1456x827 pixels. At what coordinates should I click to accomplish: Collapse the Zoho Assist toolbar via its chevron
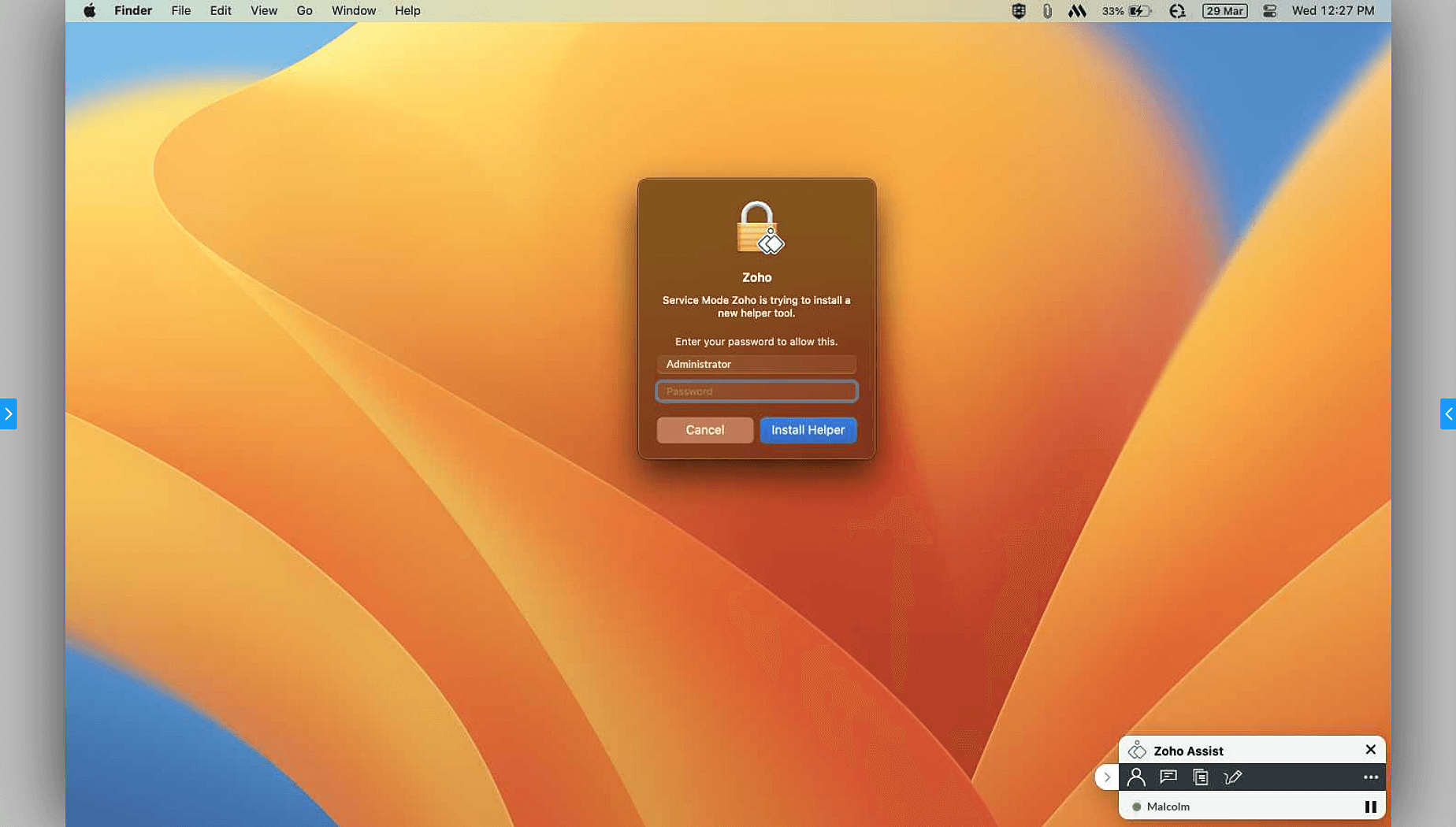[1107, 777]
